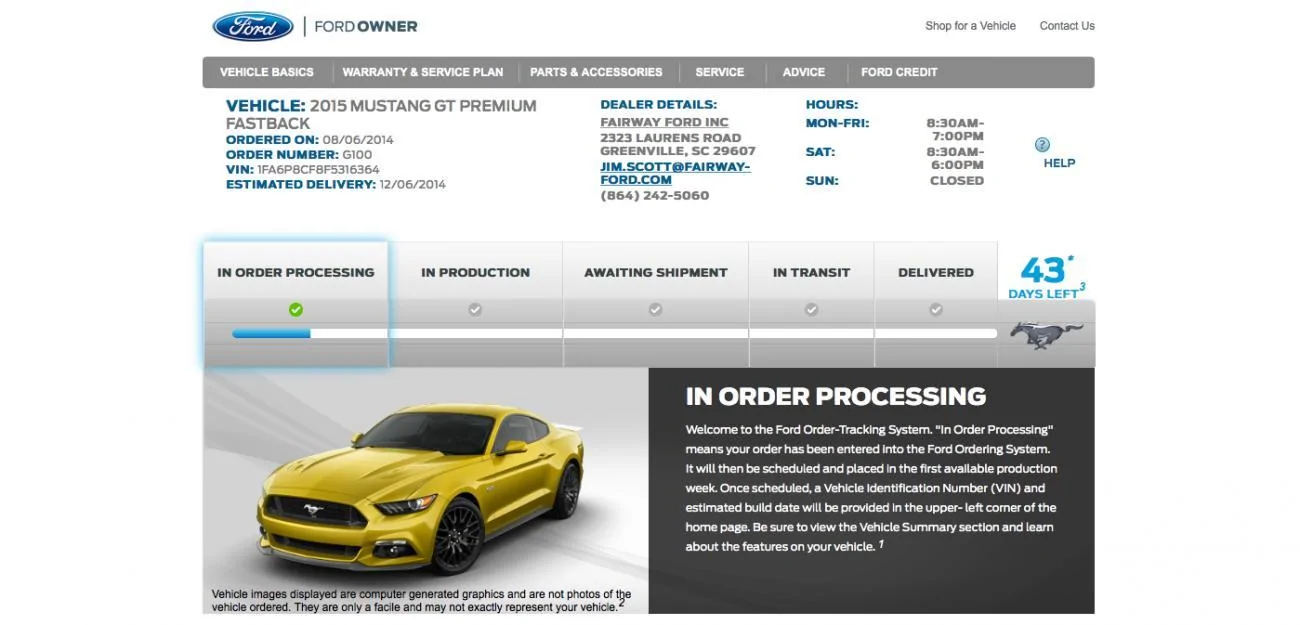This screenshot has width=1300, height=625.
Task: Click the jim.scott@fairway-ford.com email link
Action: [x=675, y=173]
